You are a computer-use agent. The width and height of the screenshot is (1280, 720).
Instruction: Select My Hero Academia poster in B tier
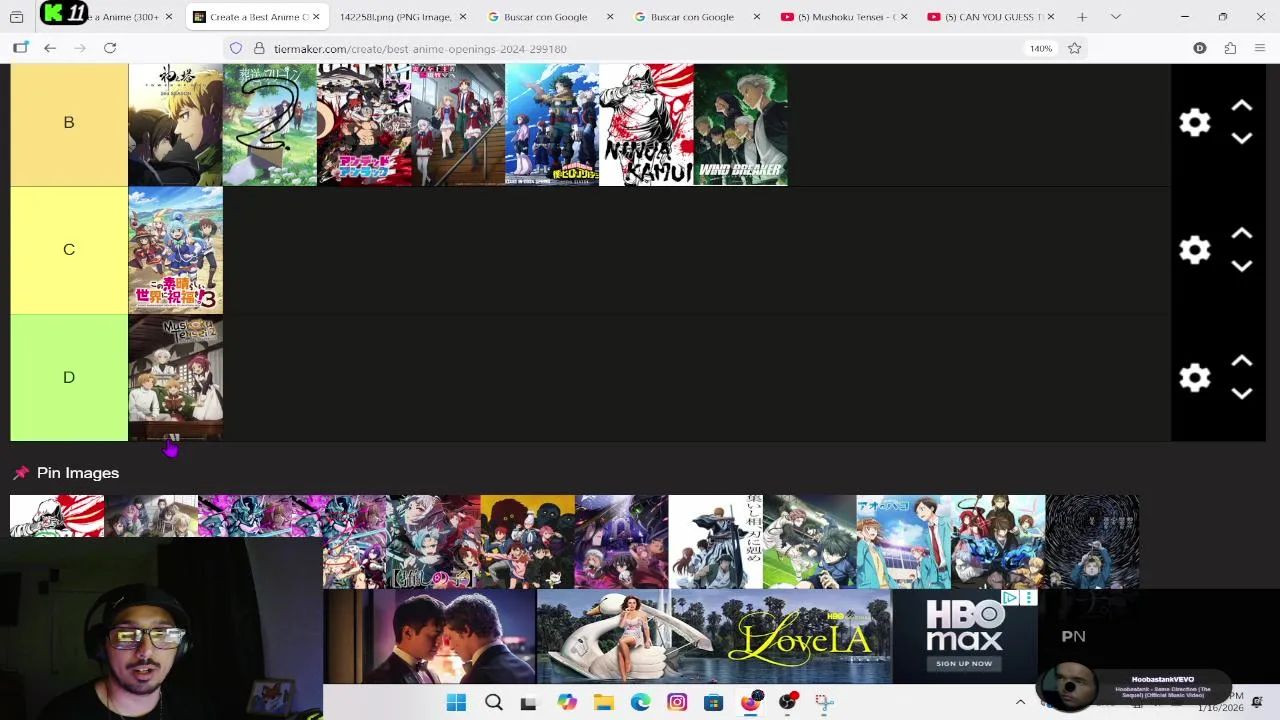tap(552, 125)
